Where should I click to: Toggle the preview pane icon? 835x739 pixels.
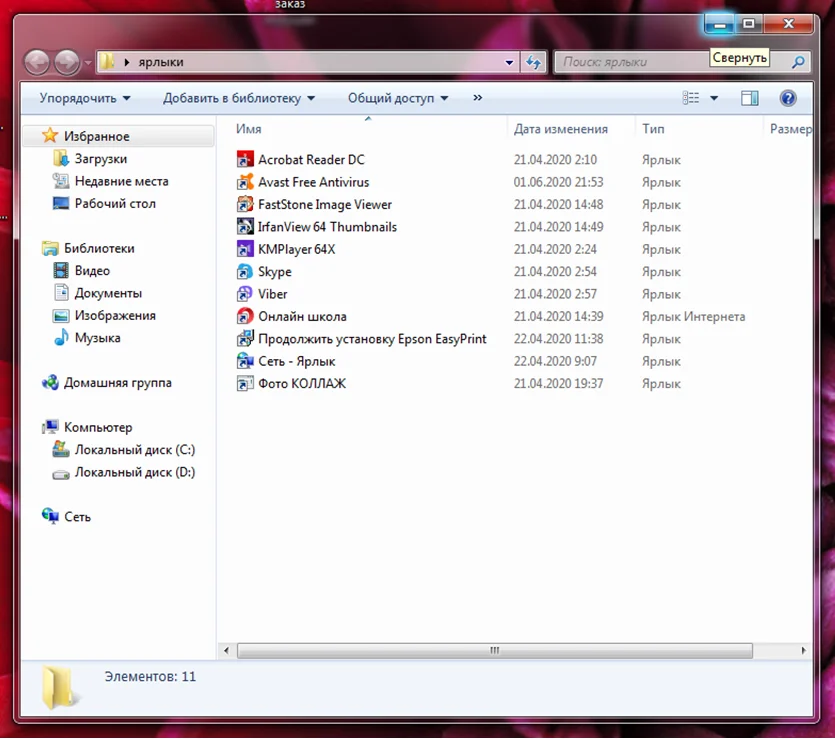point(749,98)
